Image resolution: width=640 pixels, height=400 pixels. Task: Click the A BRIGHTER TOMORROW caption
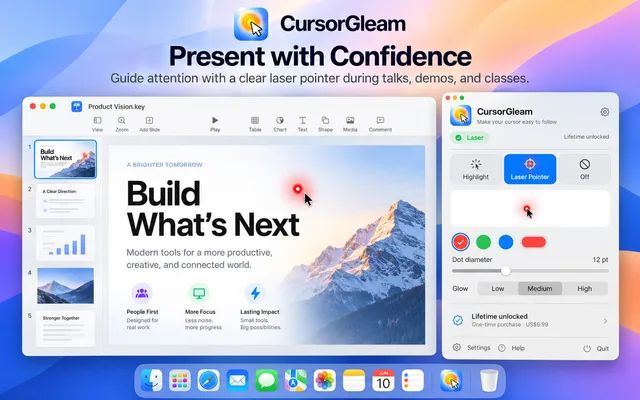coord(164,164)
